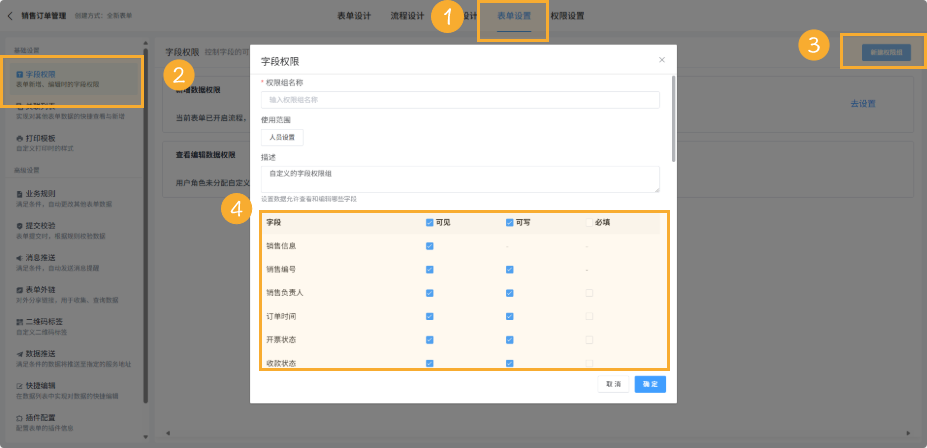Confirm with the 确定 button

(650, 384)
